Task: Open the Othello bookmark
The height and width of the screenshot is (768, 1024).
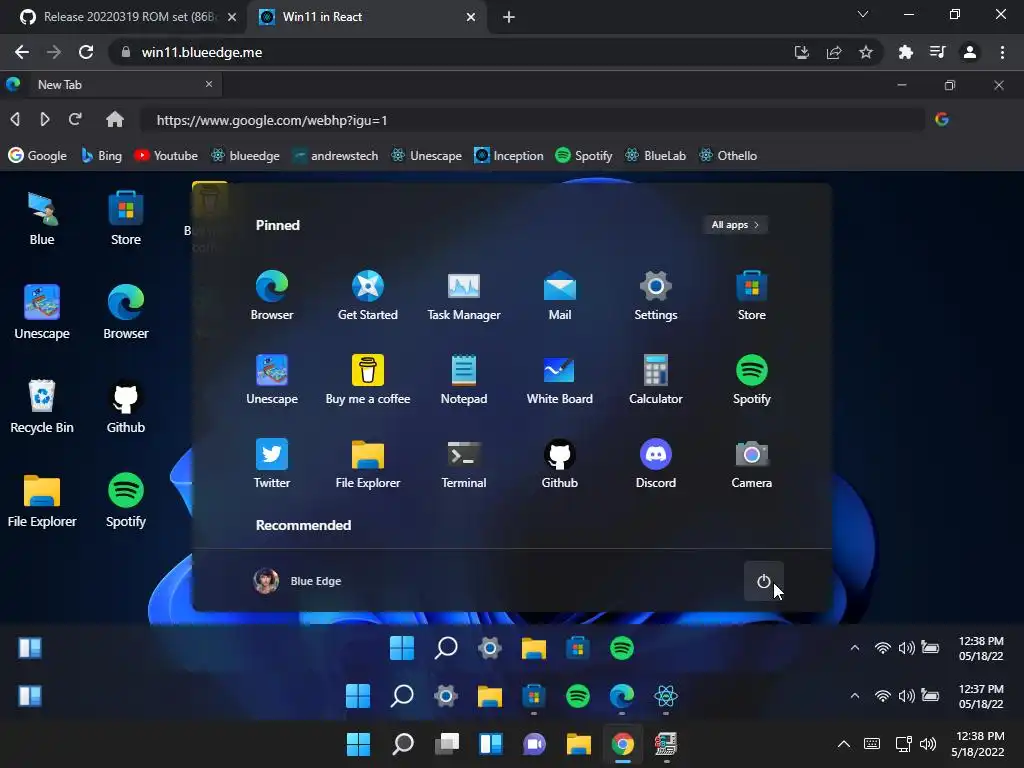Action: click(728, 155)
